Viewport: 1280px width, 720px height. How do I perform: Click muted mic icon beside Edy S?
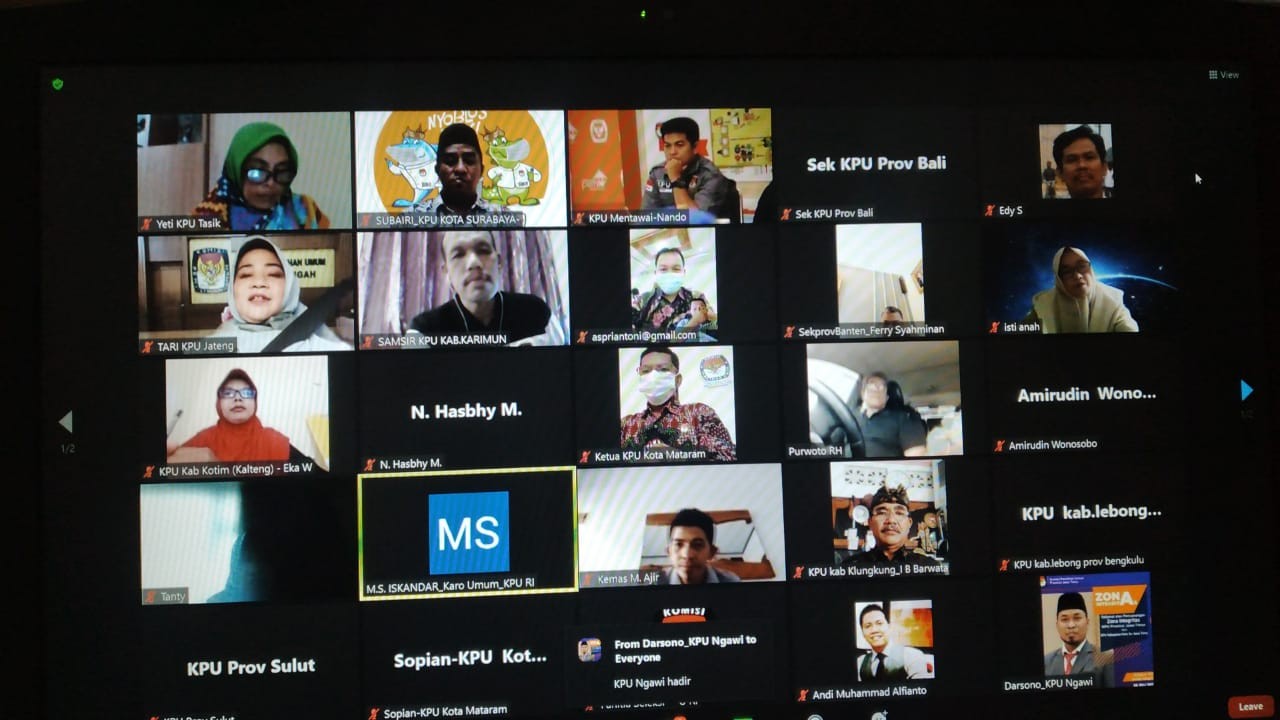point(990,211)
